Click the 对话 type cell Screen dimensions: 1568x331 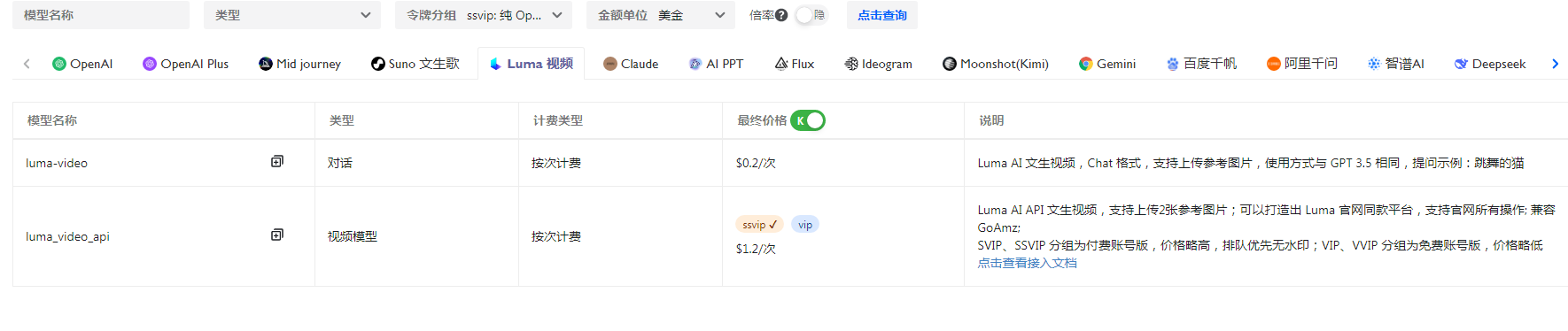point(416,163)
